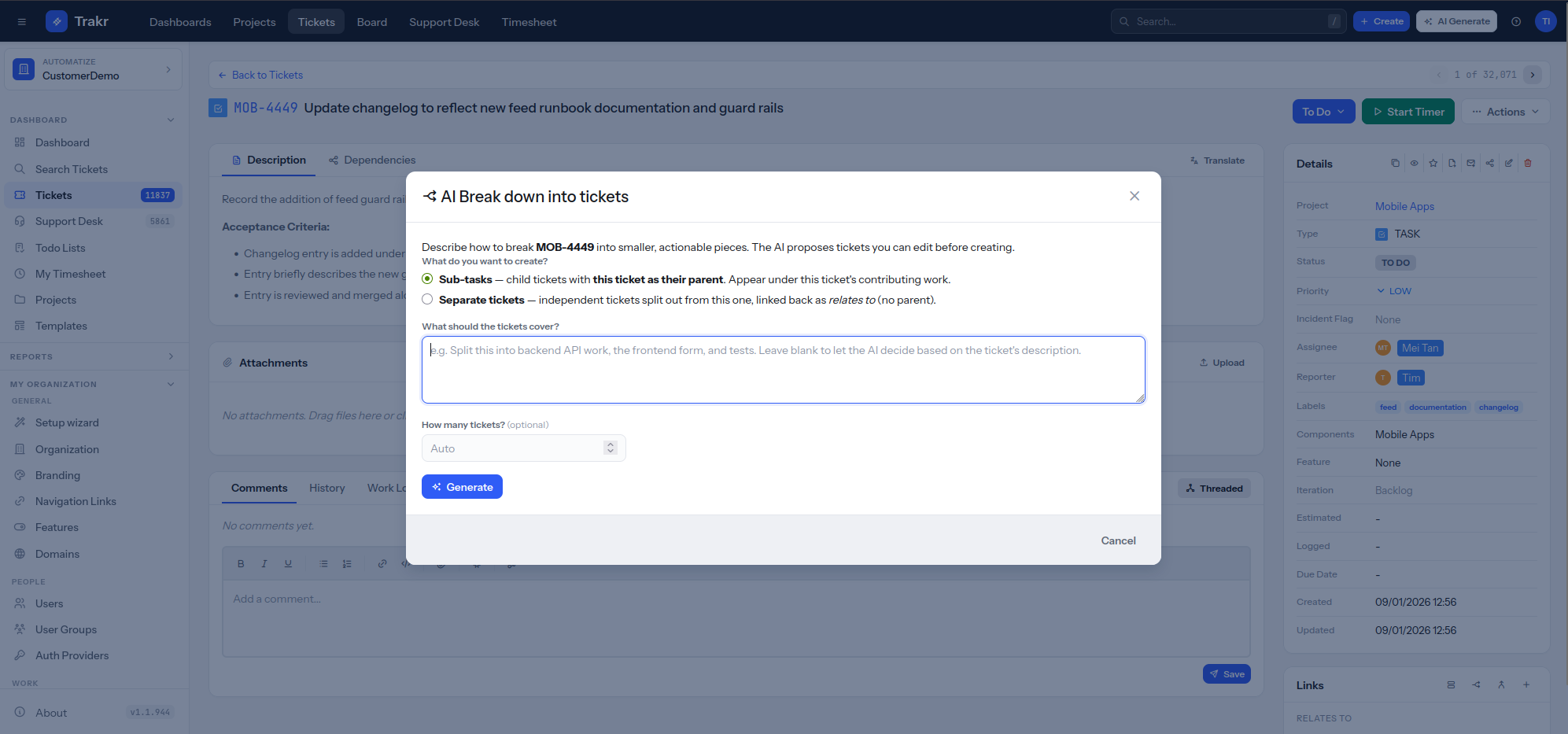
Task: Click the top Create button
Action: [1382, 21]
